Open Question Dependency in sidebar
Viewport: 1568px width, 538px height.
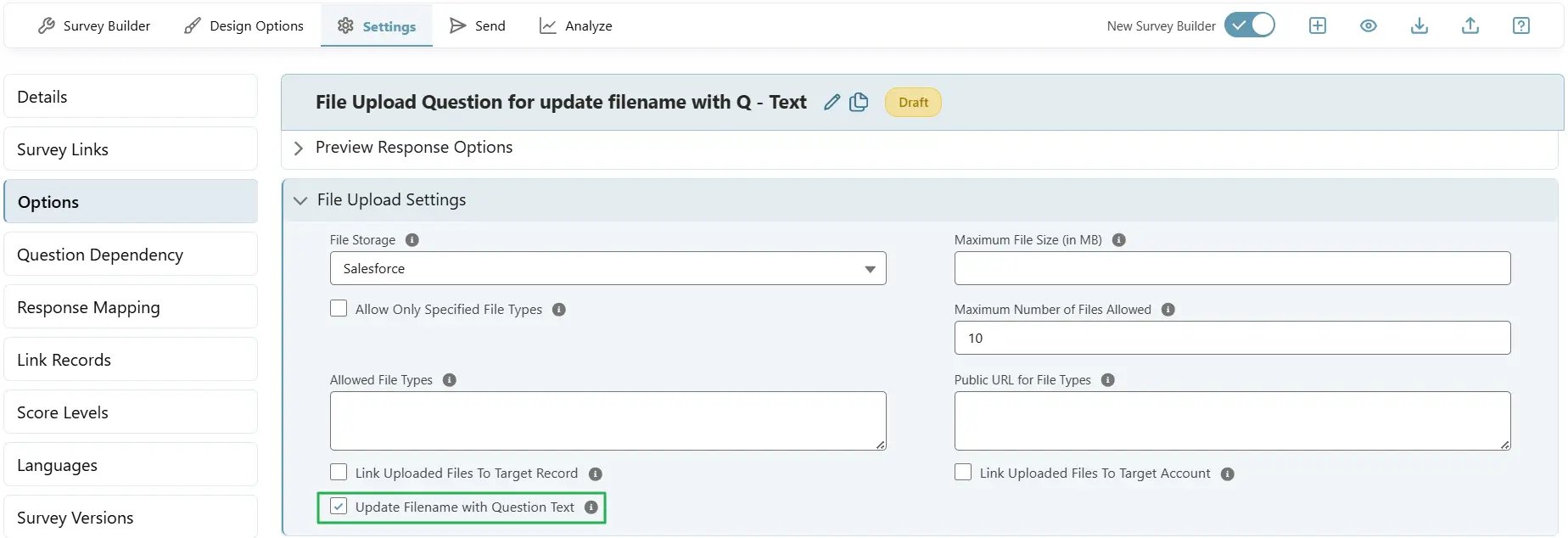click(x=131, y=254)
